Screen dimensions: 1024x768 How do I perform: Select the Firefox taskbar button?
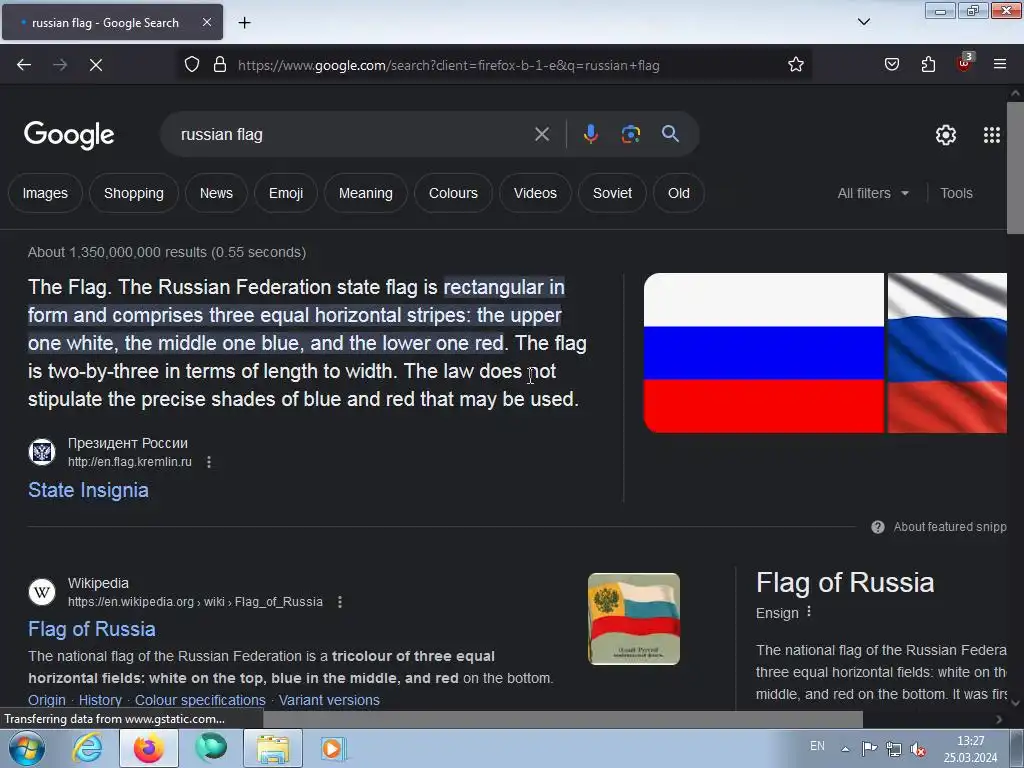click(x=149, y=748)
